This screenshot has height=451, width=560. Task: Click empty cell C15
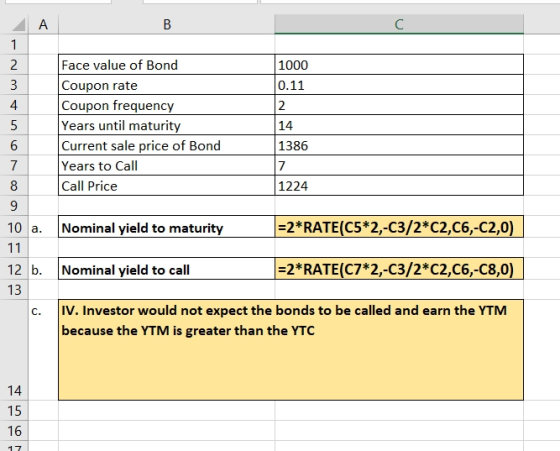click(x=399, y=411)
